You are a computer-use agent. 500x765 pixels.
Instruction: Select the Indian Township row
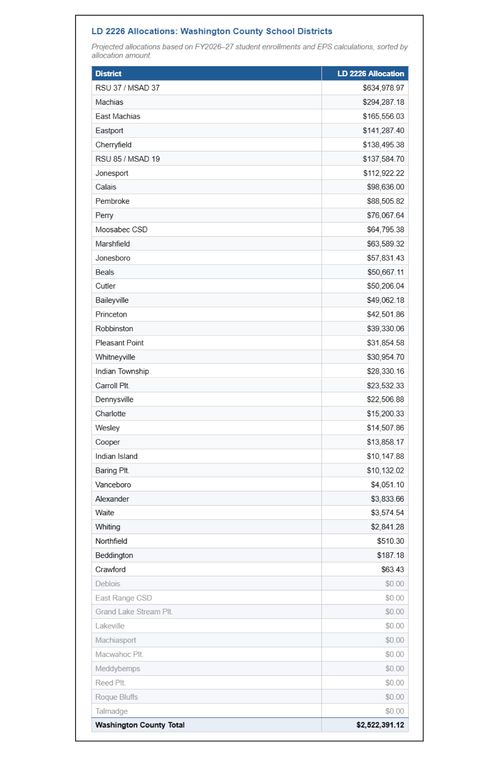click(x=250, y=371)
